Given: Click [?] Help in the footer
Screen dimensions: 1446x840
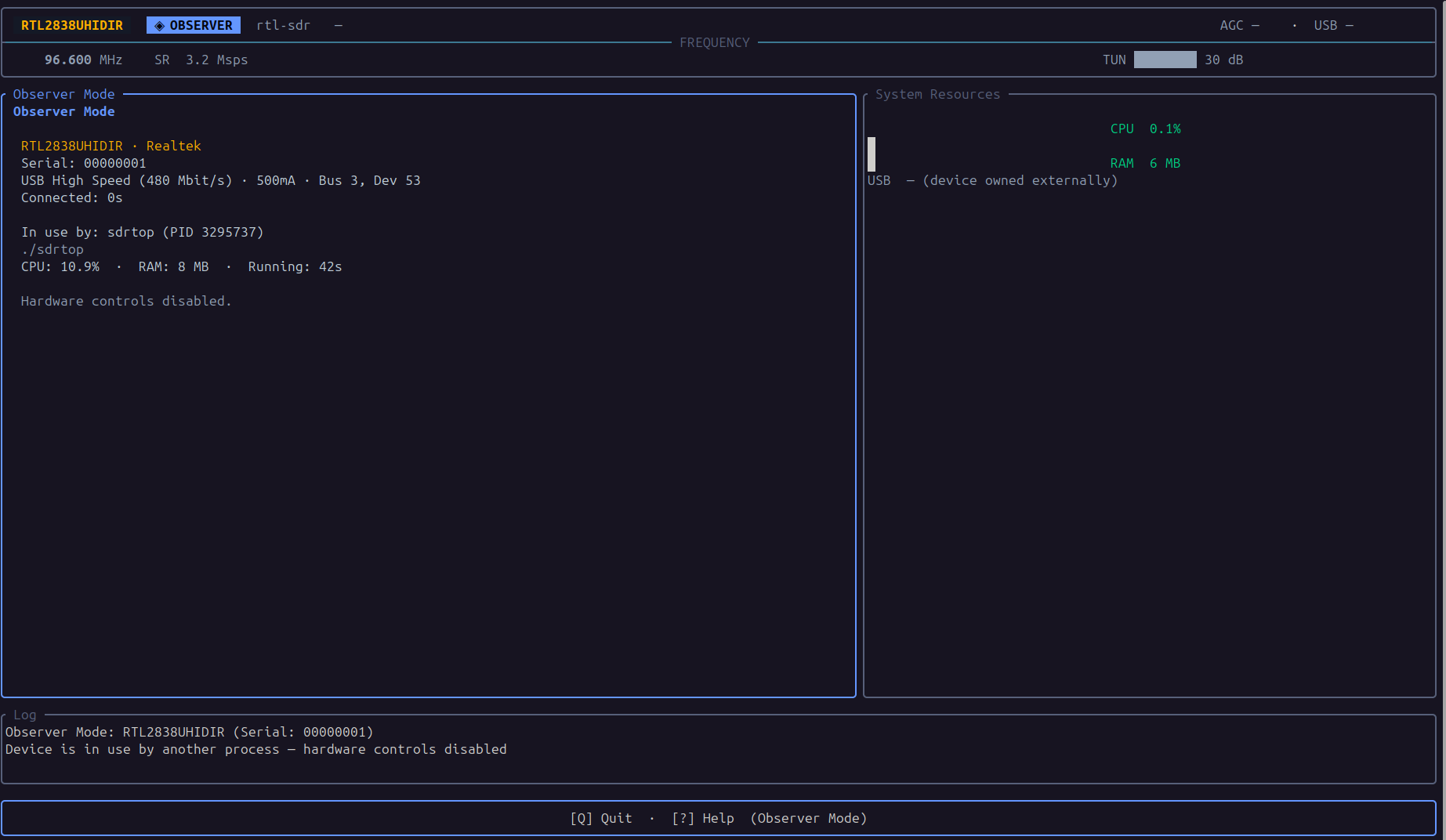Looking at the screenshot, I should click(x=702, y=818).
